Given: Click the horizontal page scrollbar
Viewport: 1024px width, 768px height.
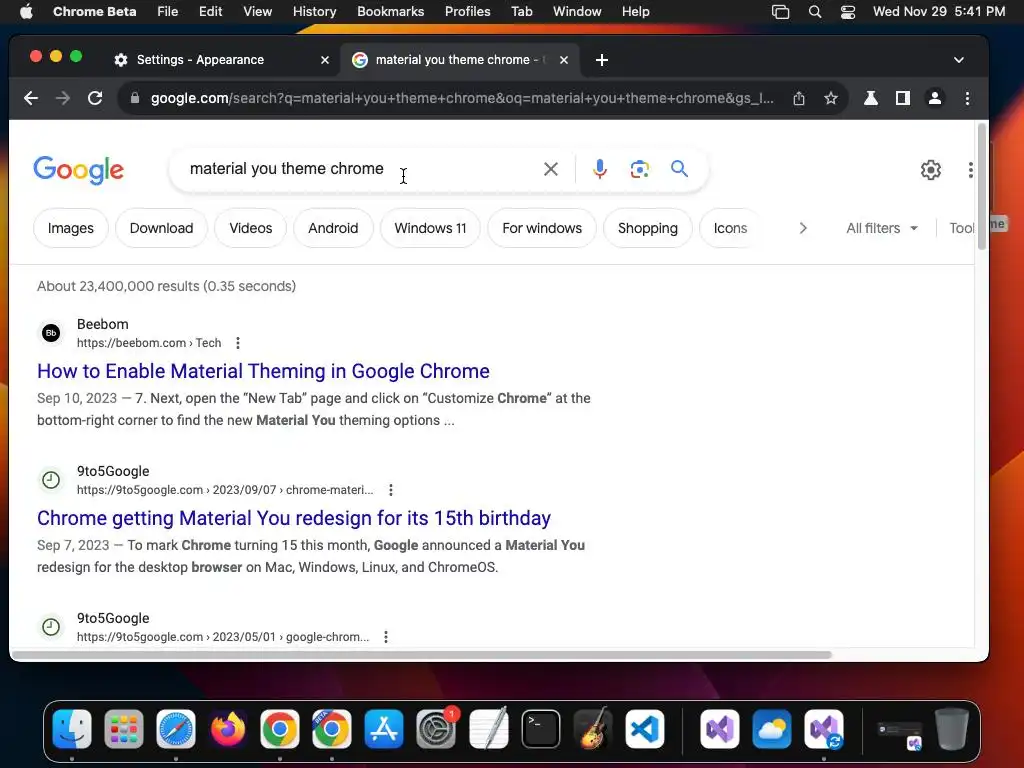Looking at the screenshot, I should [x=422, y=654].
